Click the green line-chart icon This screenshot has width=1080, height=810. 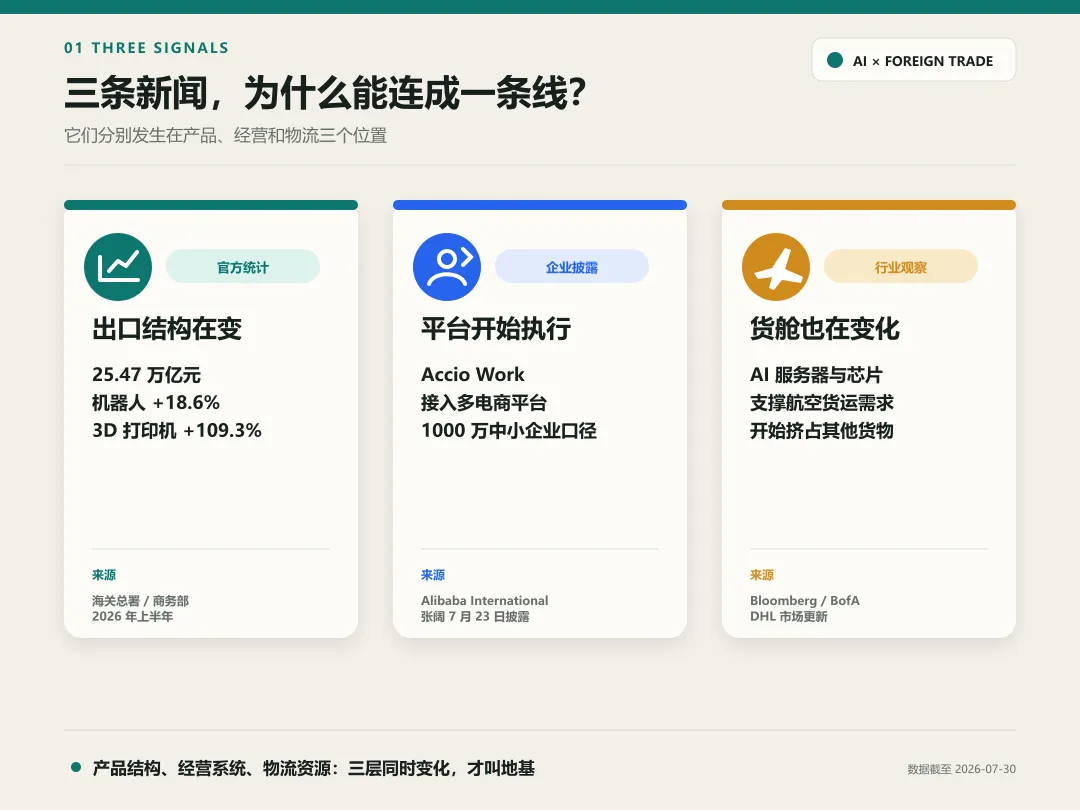118,267
